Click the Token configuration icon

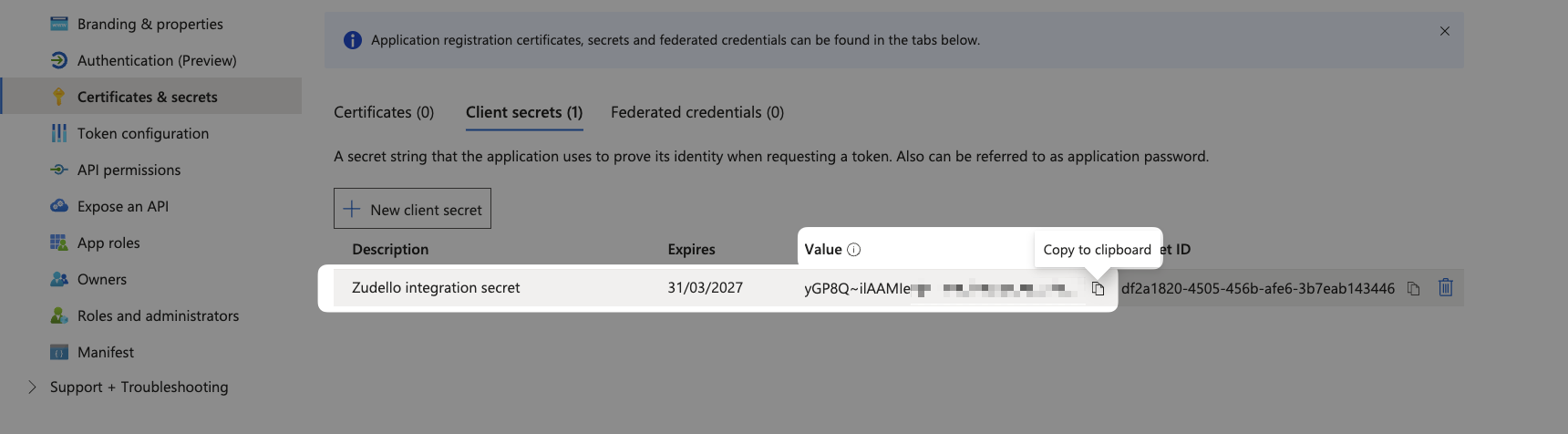click(x=58, y=133)
